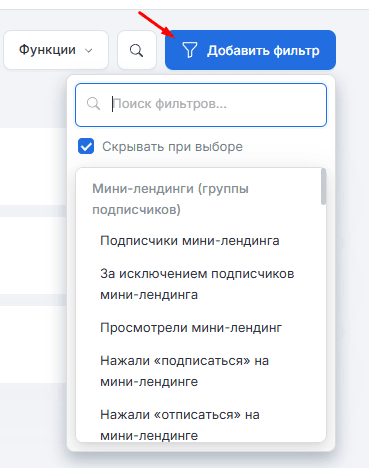Focus the Поиск фильтров search field
This screenshot has height=468, width=369.
coord(201,105)
